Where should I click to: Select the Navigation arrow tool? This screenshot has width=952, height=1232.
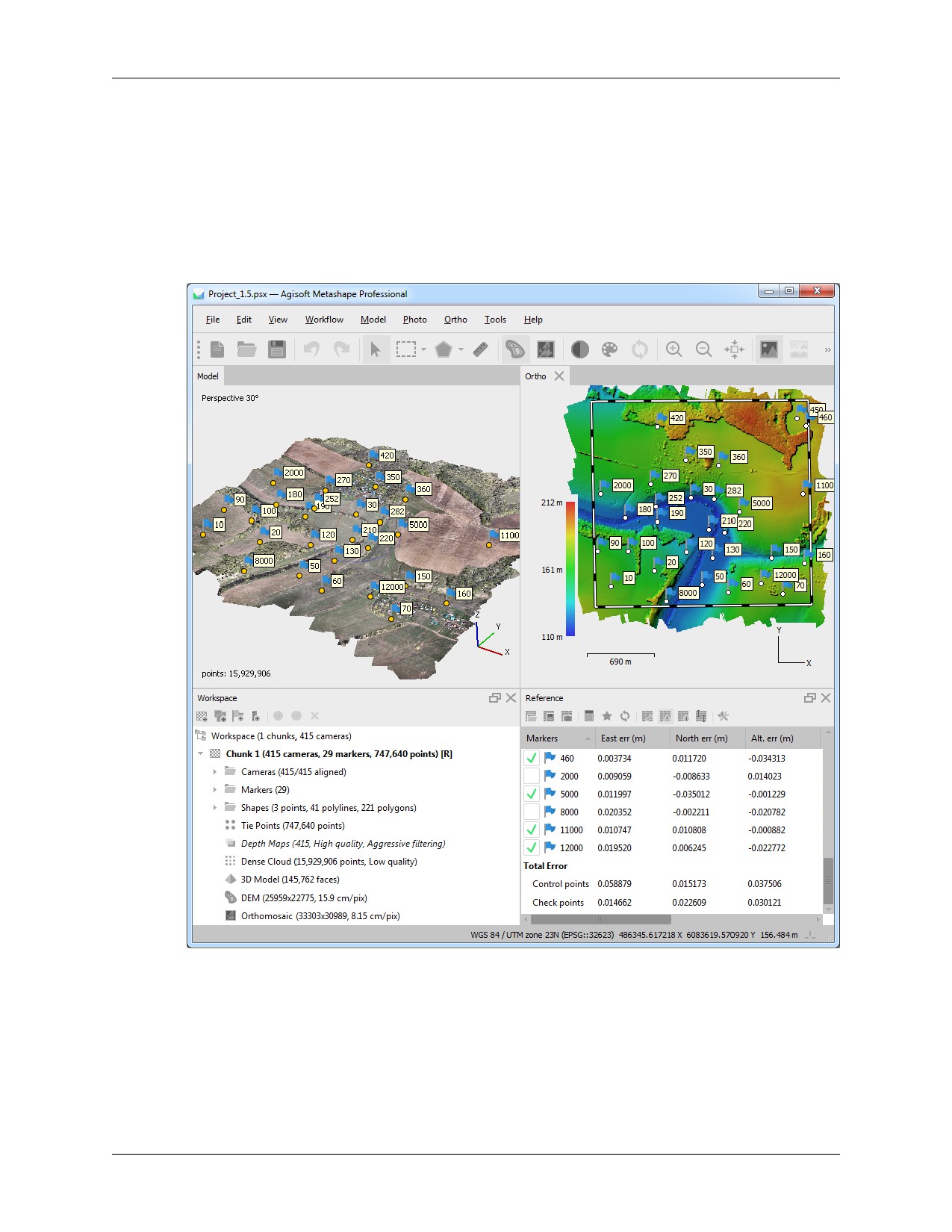pos(375,349)
